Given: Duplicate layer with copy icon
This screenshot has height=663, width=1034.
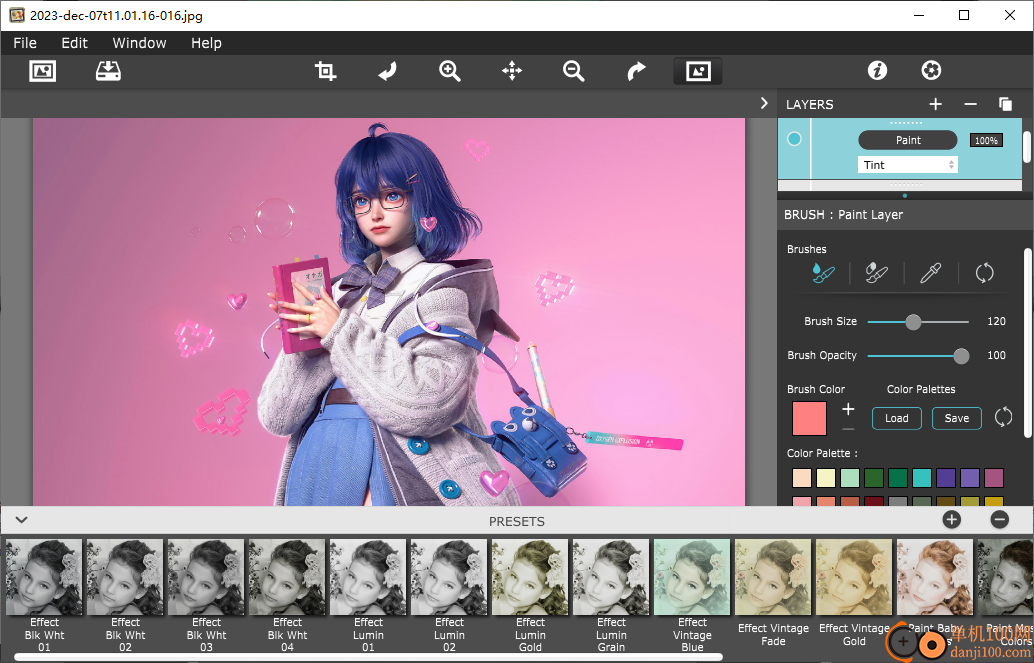Looking at the screenshot, I should coord(1005,104).
